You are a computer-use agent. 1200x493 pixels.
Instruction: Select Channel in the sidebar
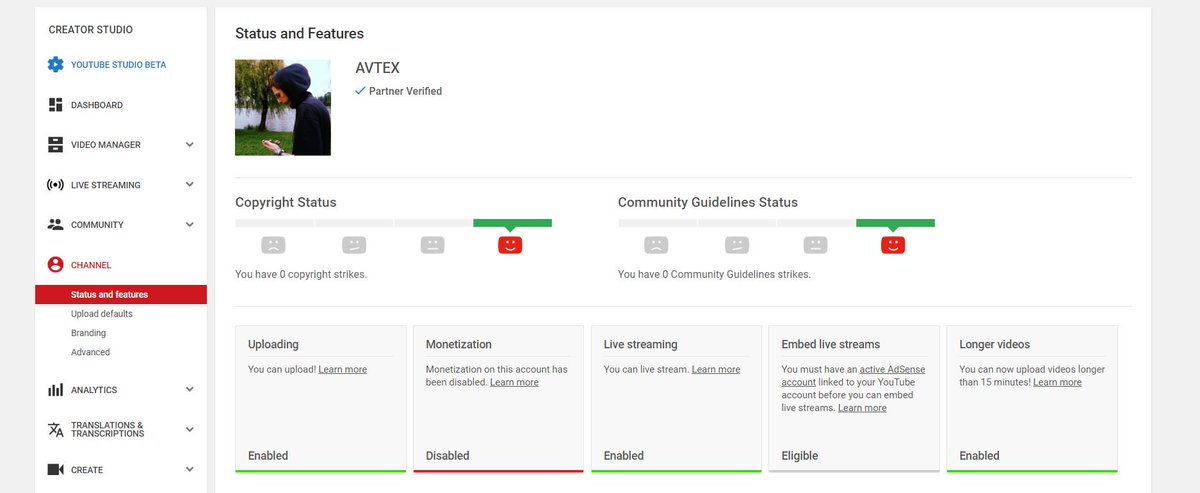(x=91, y=265)
